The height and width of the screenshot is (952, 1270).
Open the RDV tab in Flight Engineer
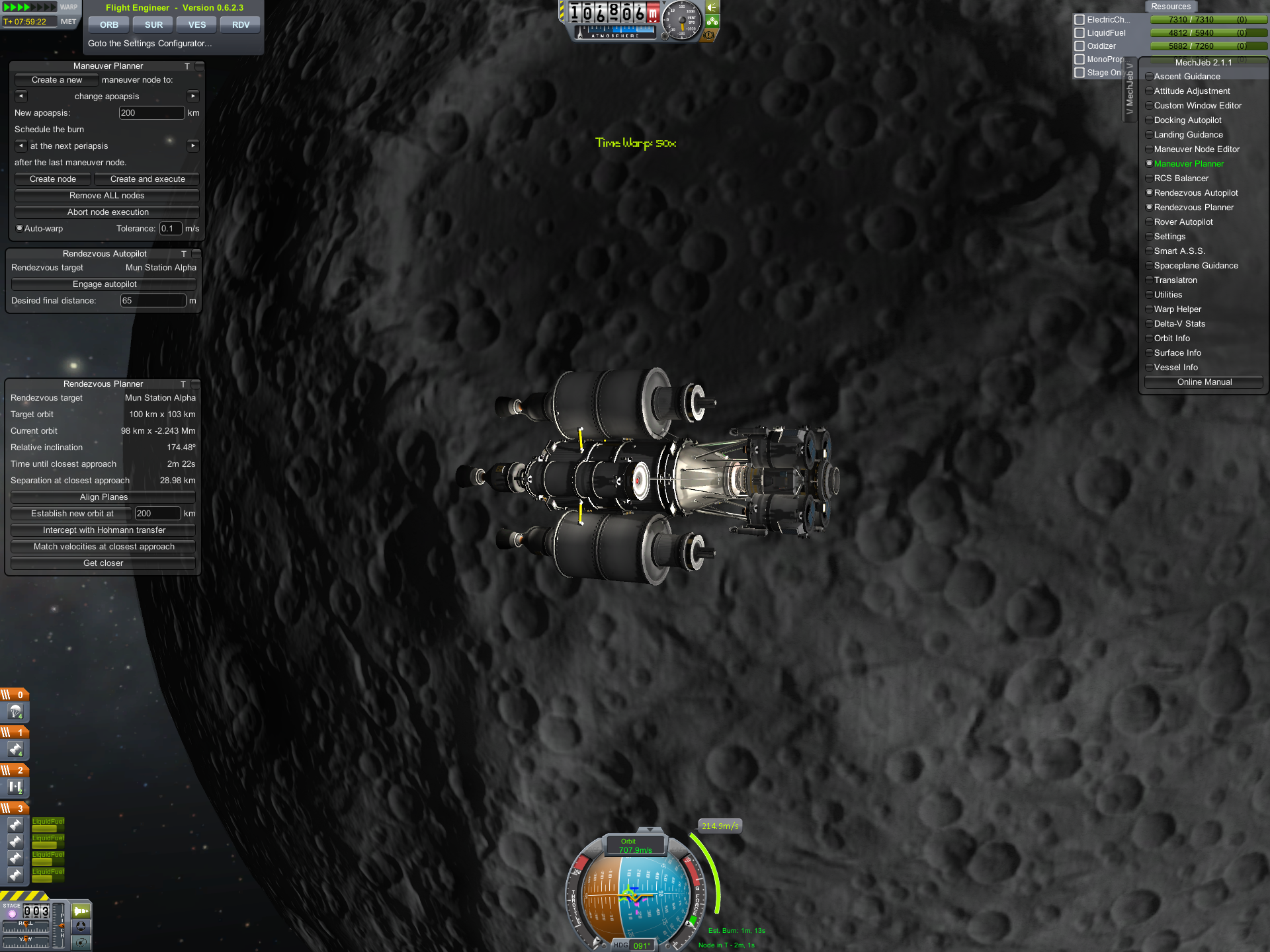(x=241, y=25)
